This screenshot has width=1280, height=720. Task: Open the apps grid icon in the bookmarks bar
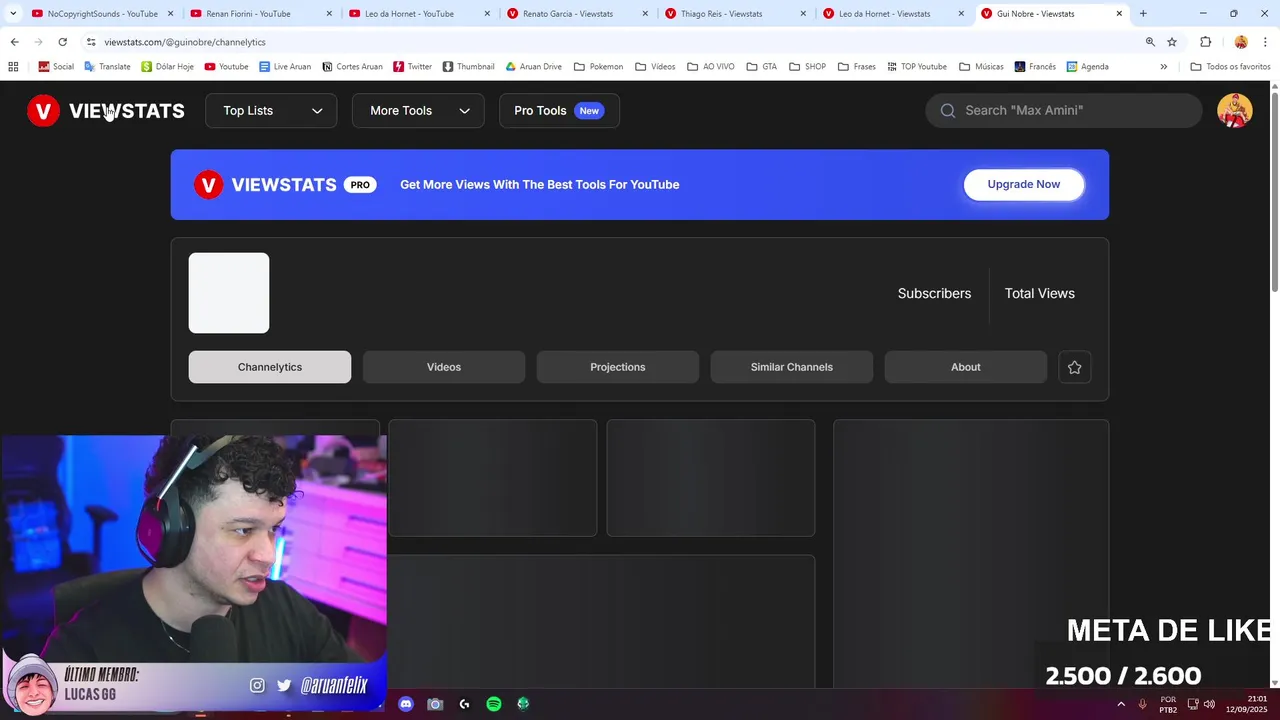click(x=13, y=67)
